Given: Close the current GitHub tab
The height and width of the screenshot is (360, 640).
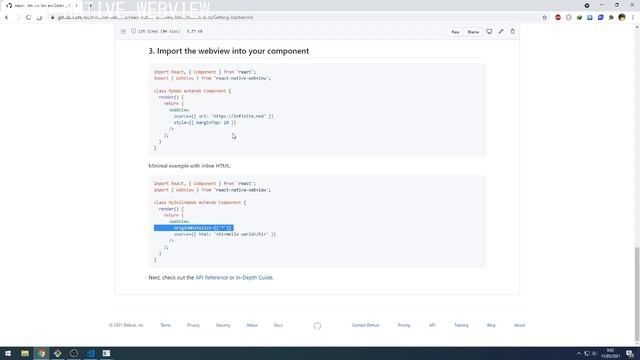Looking at the screenshot, I should tap(76, 6).
